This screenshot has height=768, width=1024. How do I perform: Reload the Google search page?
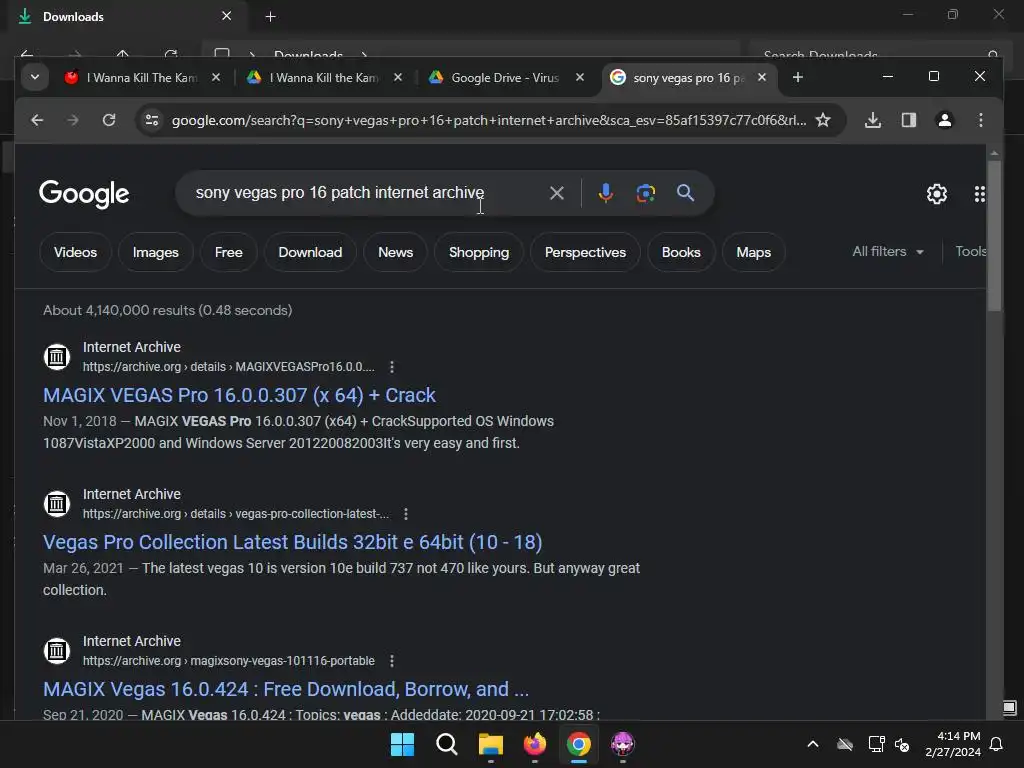tap(109, 120)
